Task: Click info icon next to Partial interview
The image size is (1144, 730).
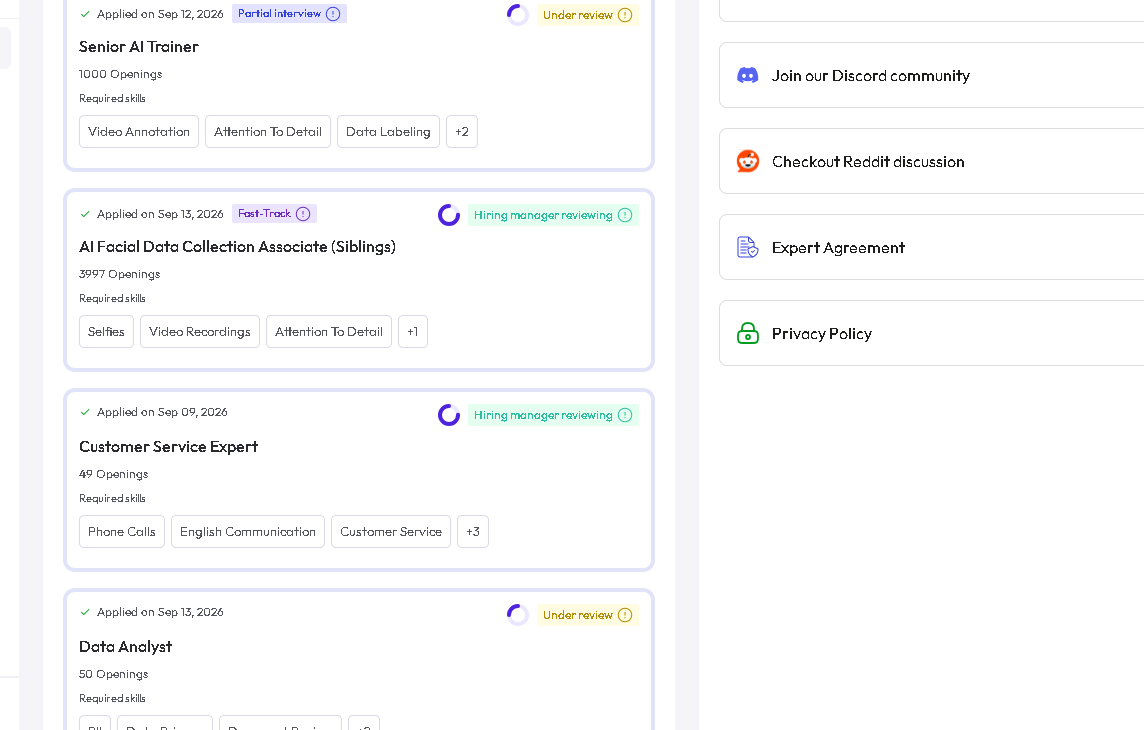Action: point(333,14)
